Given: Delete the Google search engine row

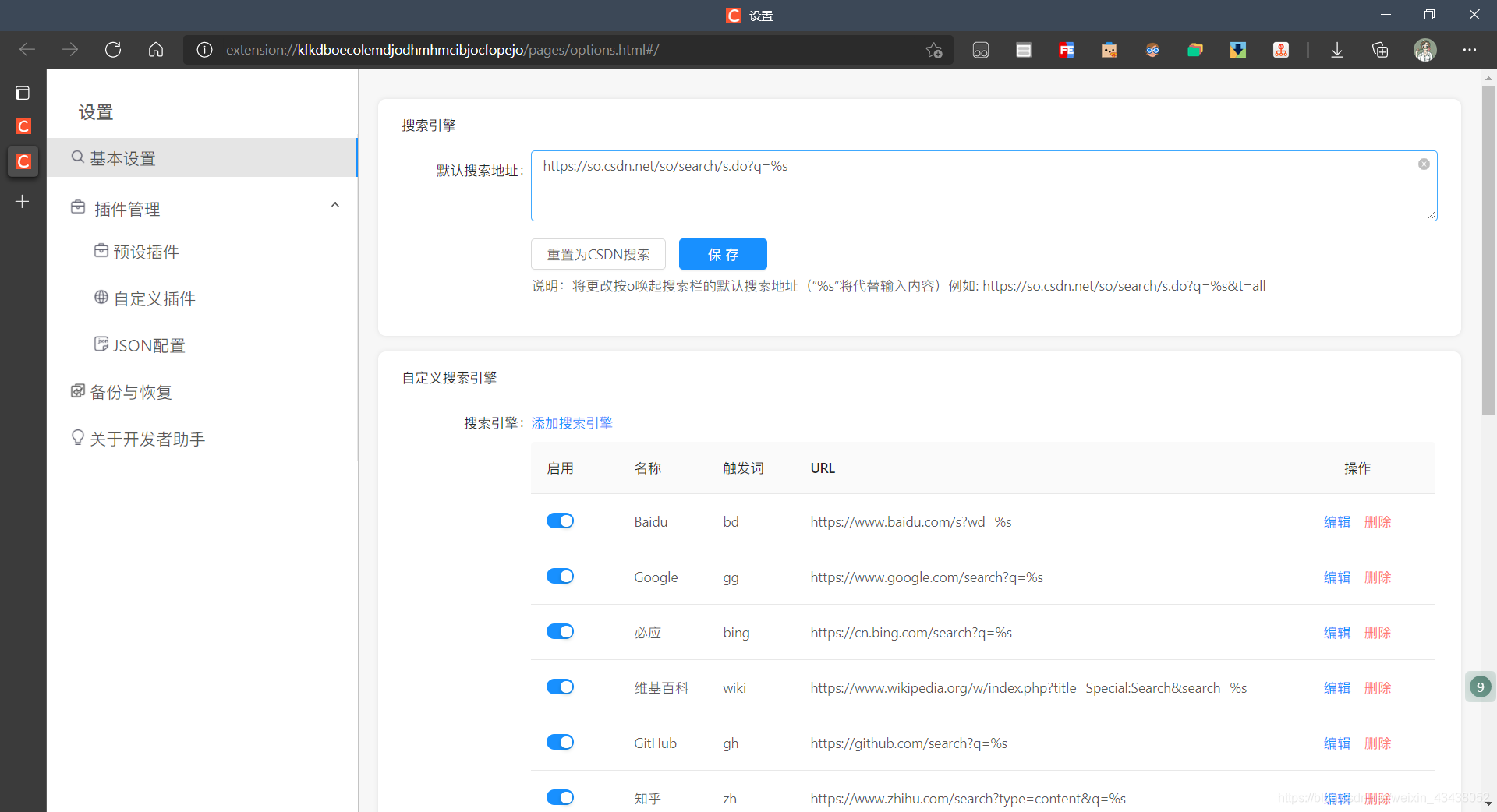Looking at the screenshot, I should click(x=1378, y=577).
